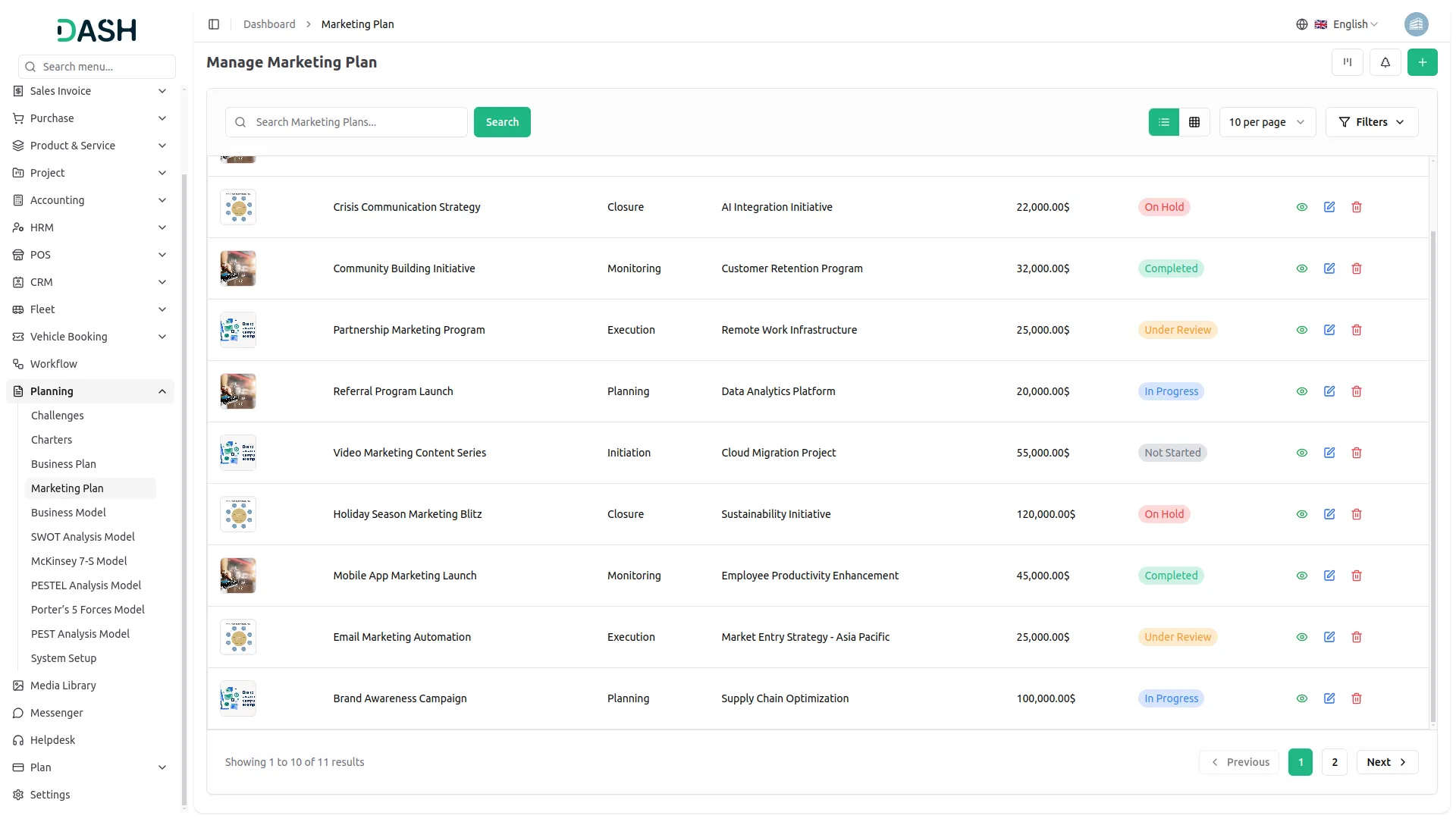Switch to grid view layout

1194,122
